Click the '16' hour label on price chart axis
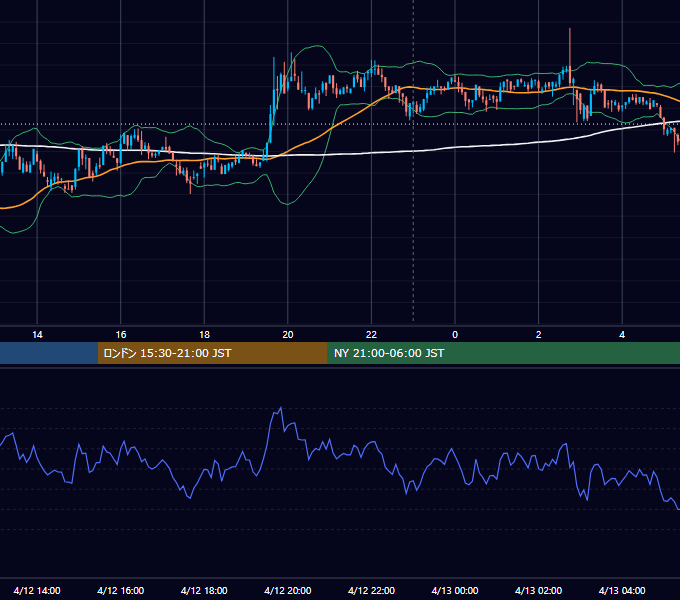The height and width of the screenshot is (600, 680). tap(121, 335)
